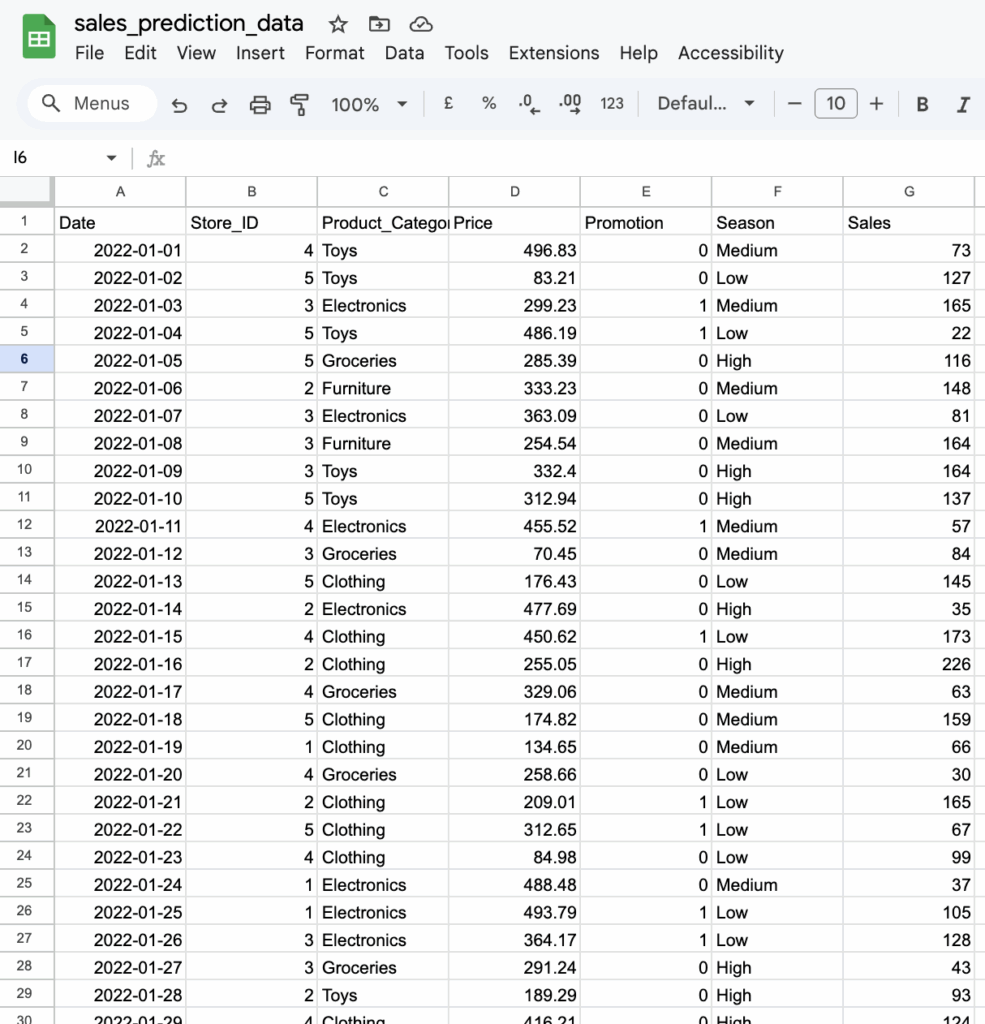Open the Data menu
Image resolution: width=985 pixels, height=1024 pixels.
[404, 53]
